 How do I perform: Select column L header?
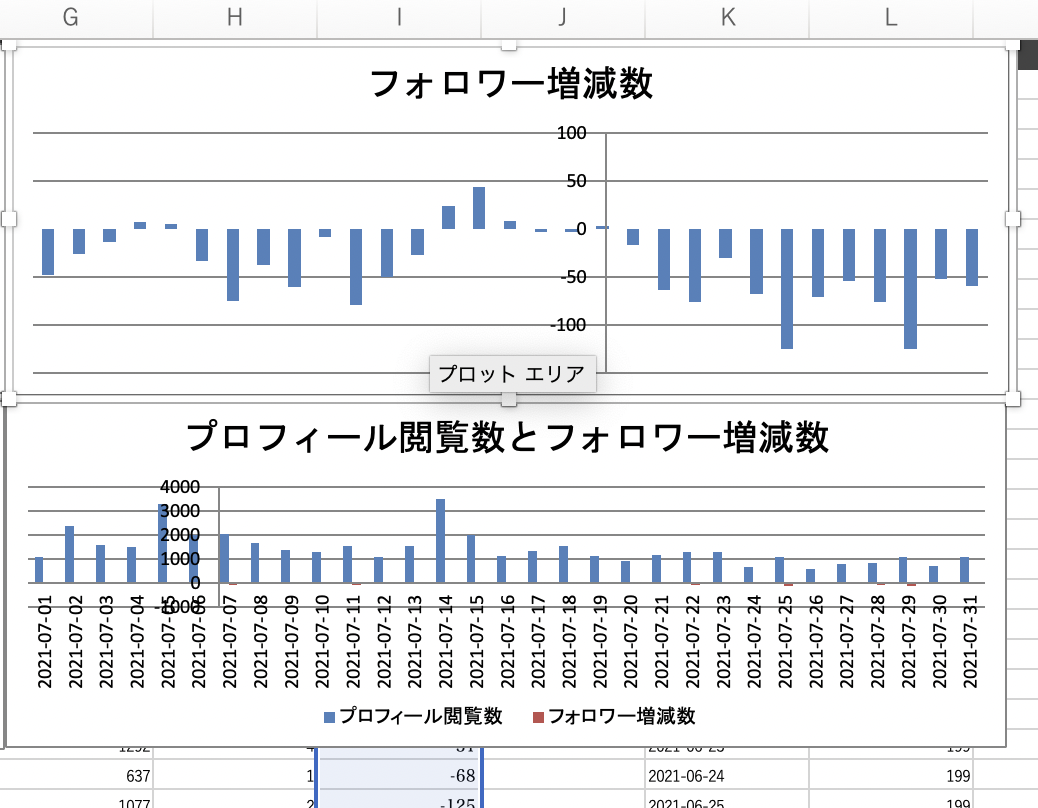(891, 17)
